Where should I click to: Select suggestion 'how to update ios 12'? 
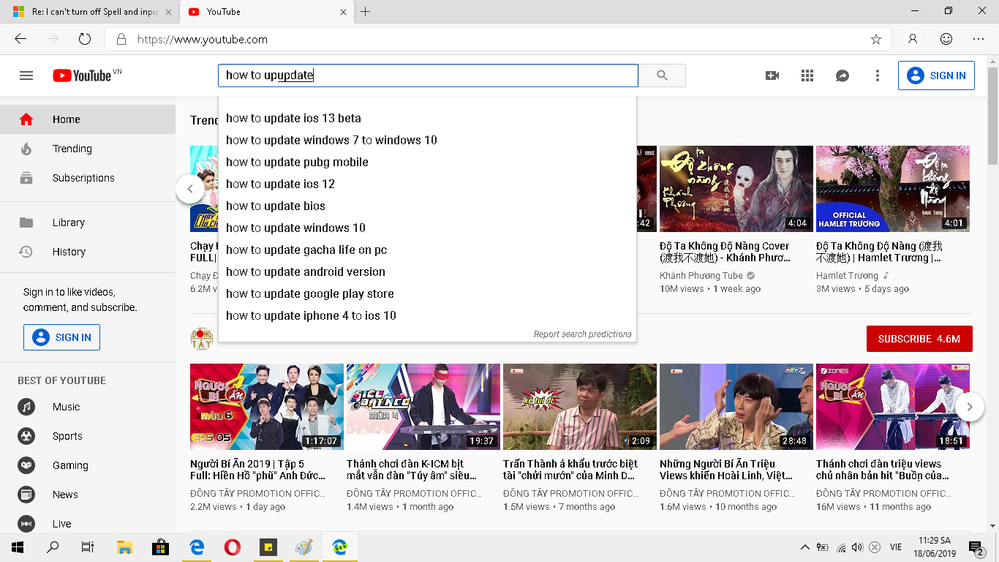coord(427,184)
